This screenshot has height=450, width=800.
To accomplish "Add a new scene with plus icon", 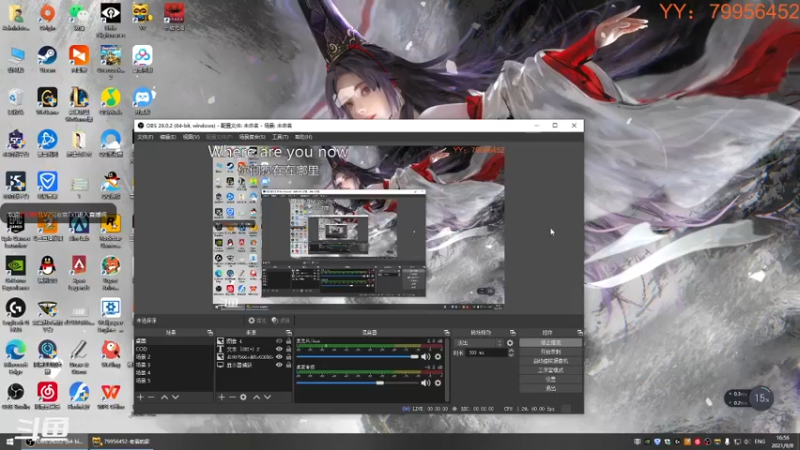I will pos(140,397).
